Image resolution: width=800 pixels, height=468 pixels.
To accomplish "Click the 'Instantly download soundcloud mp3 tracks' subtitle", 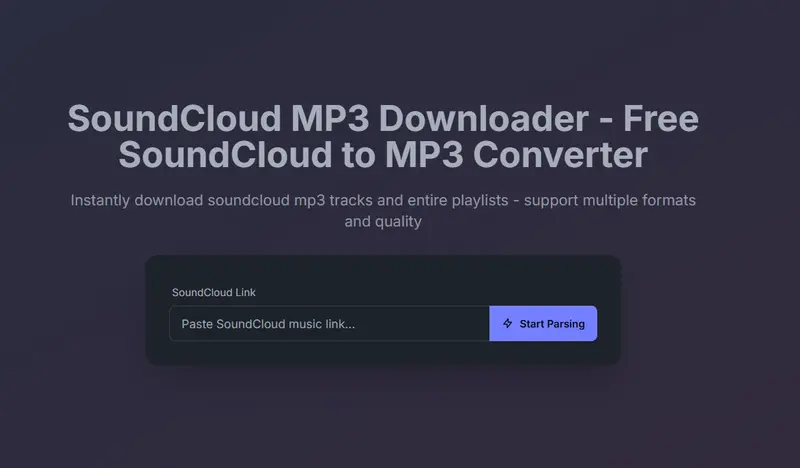I will click(x=383, y=210).
